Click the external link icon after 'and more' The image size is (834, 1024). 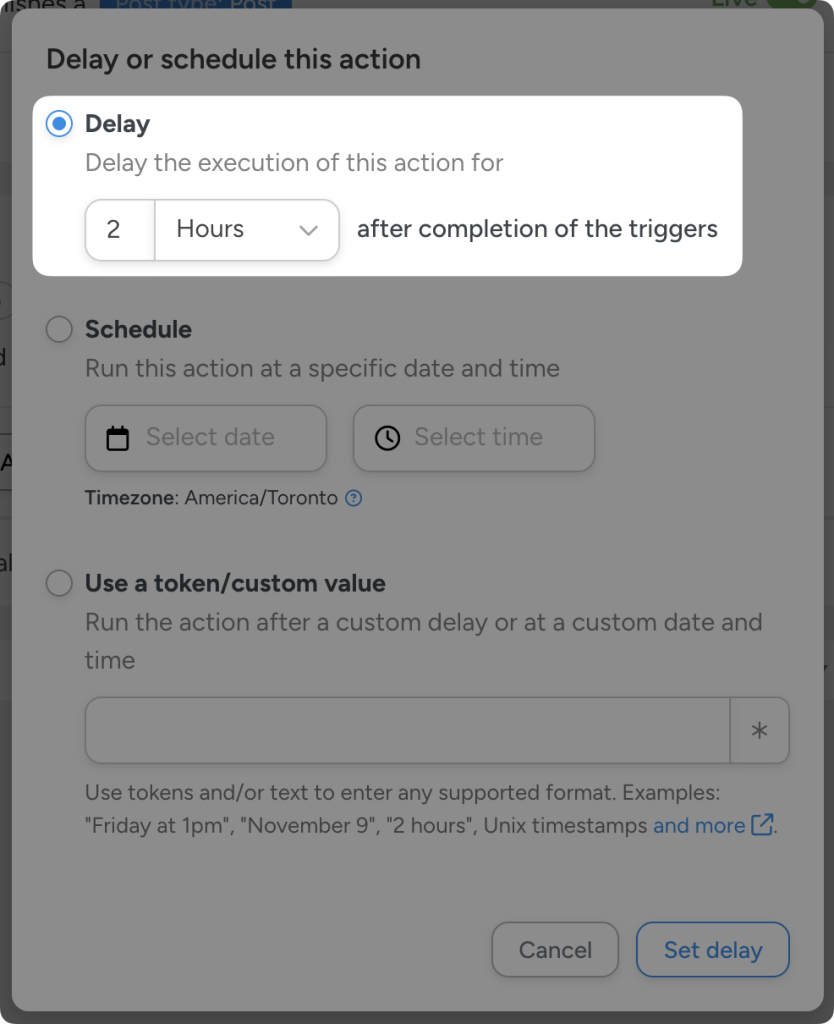click(760, 825)
